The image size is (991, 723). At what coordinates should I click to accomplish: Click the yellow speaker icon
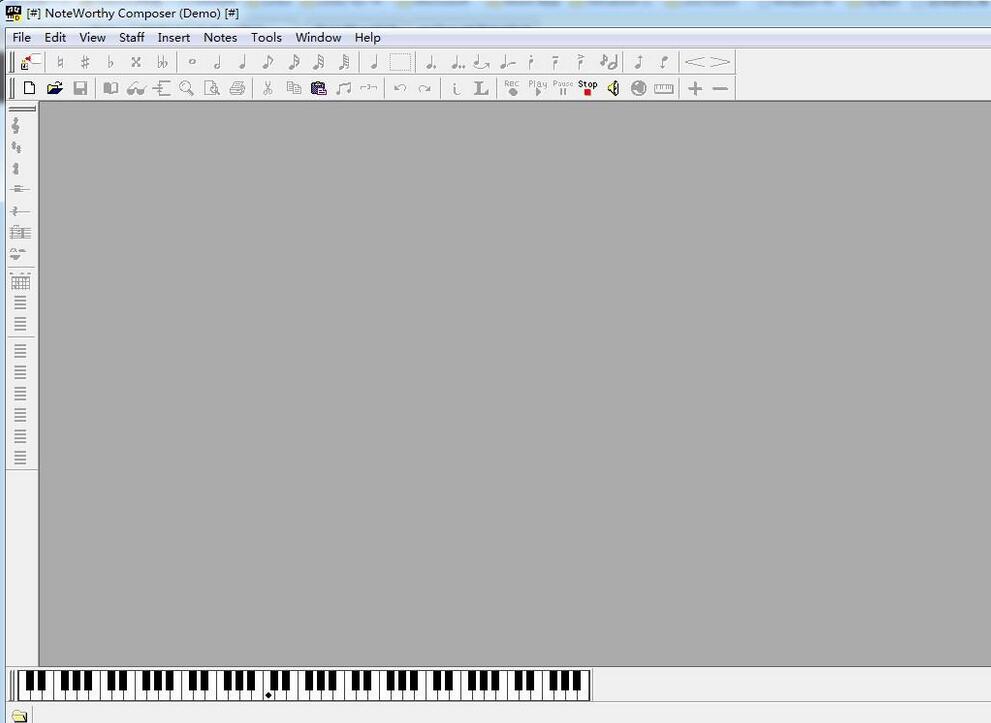coord(613,88)
